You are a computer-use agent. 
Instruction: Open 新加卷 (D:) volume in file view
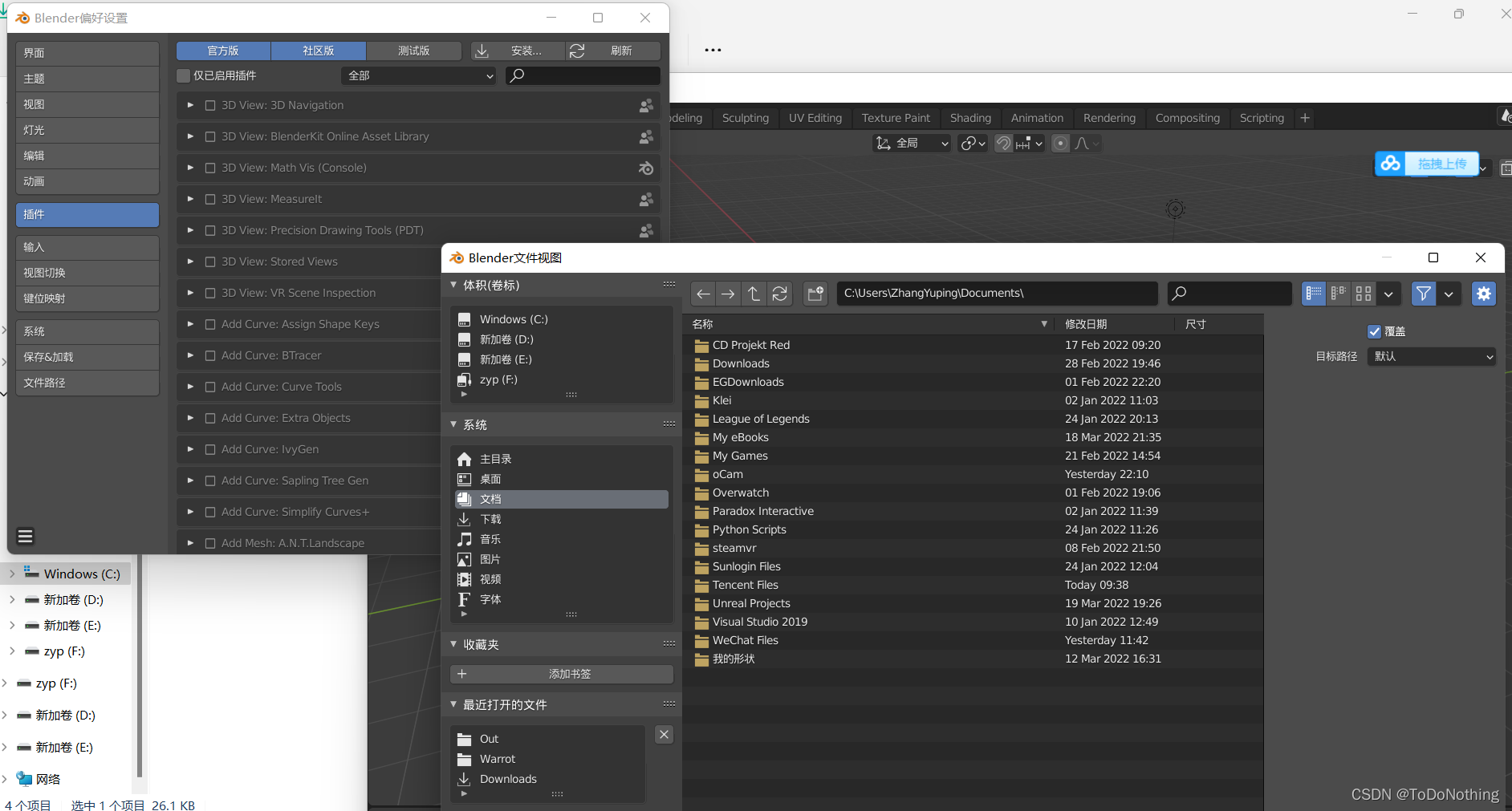[562, 339]
